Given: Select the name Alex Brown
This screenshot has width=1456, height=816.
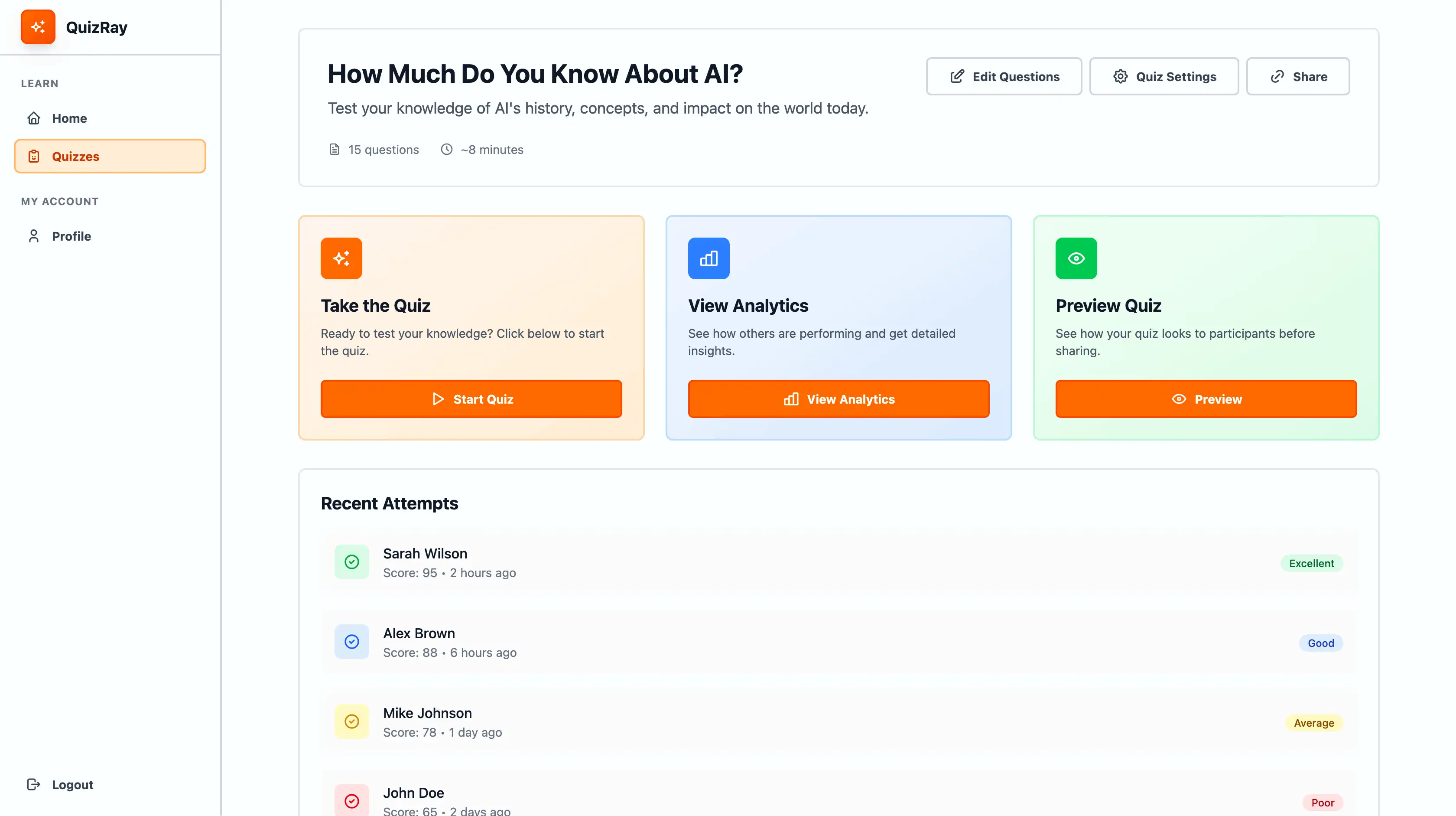Looking at the screenshot, I should tap(419, 633).
